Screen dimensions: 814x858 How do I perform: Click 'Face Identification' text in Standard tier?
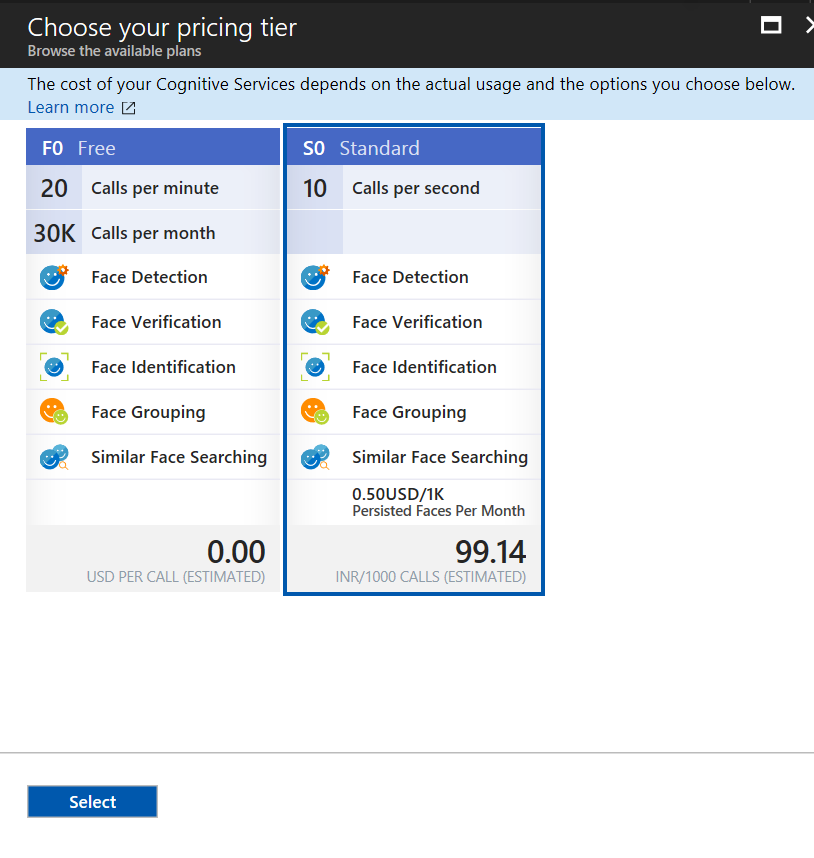[425, 367]
